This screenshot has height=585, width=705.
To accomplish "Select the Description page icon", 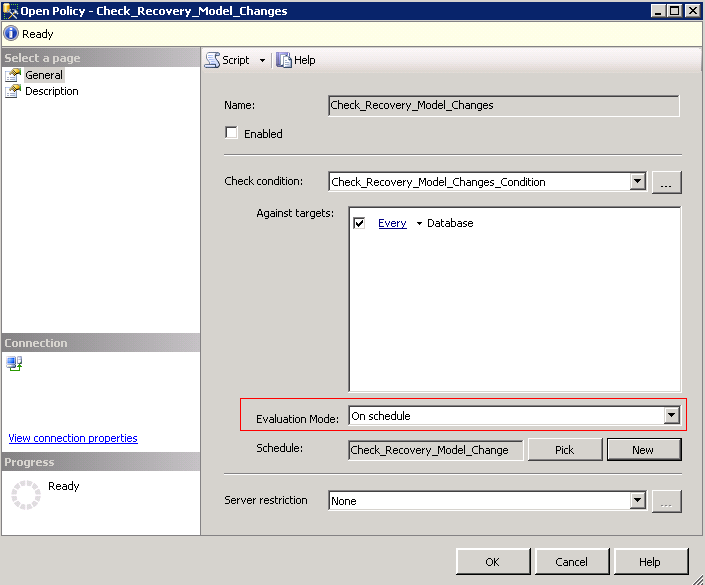I will coord(13,91).
